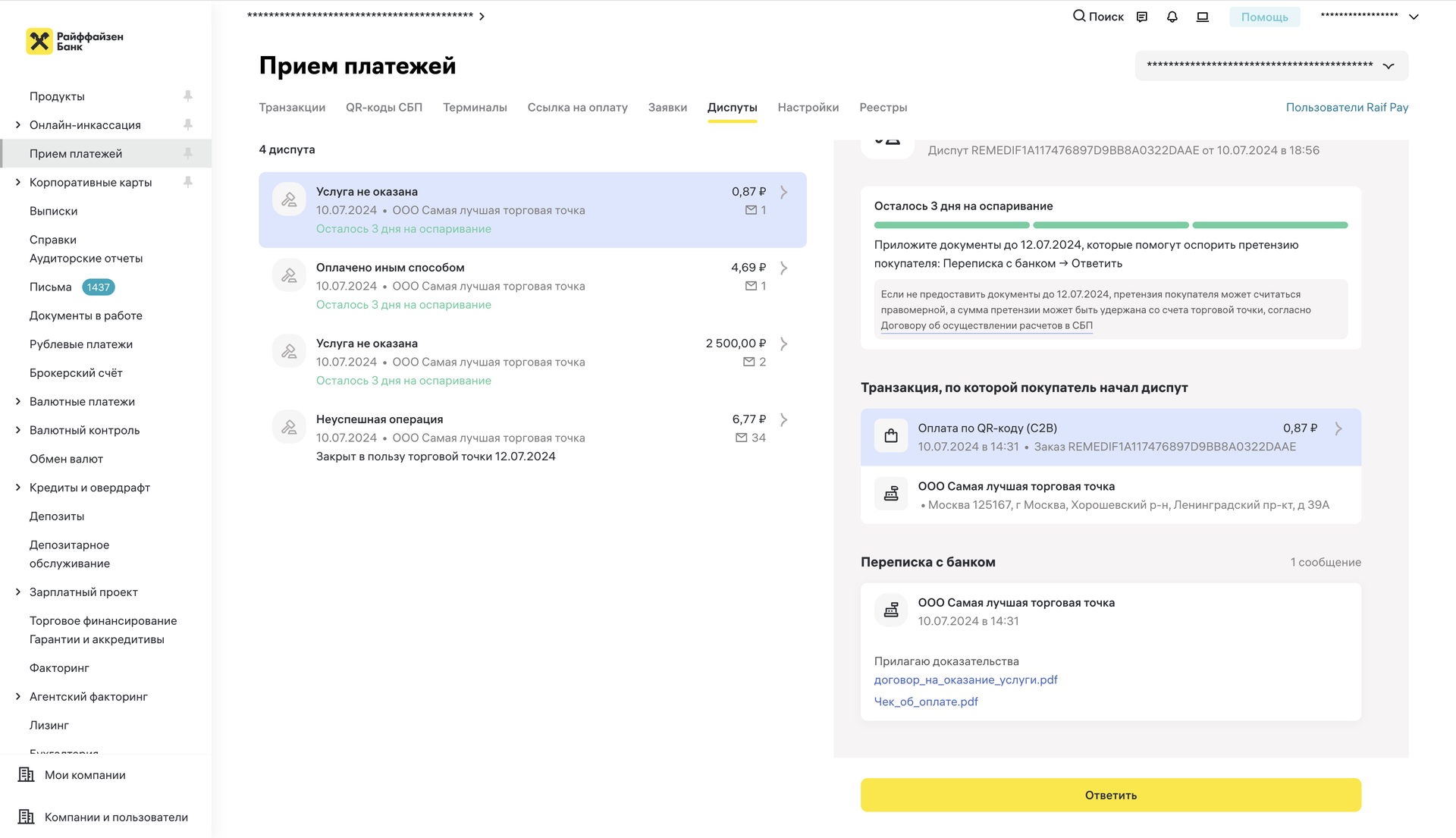
Task: Click cash register icon by merchant address
Action: [x=891, y=494]
